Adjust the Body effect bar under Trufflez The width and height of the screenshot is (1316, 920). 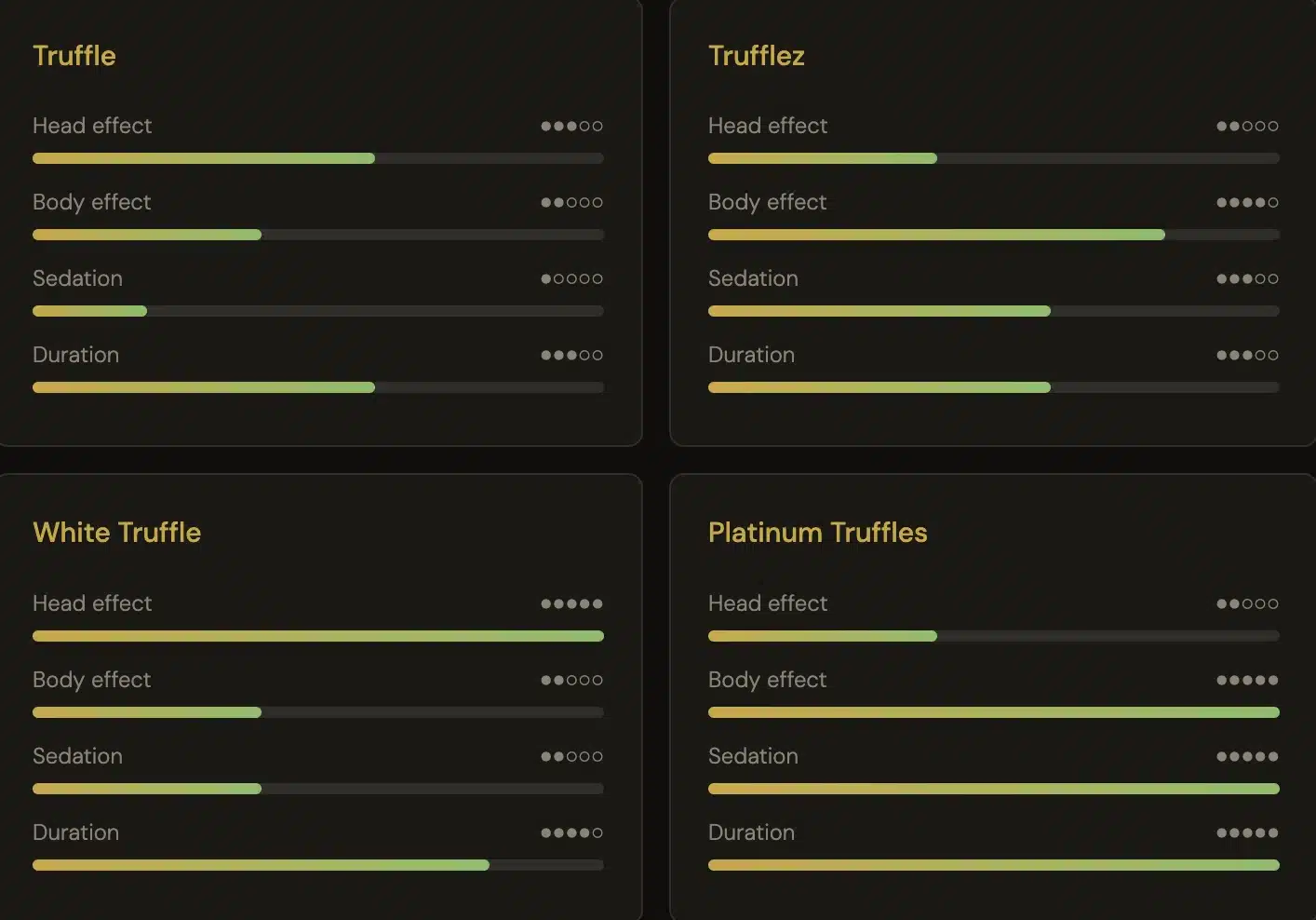pyautogui.click(x=994, y=234)
